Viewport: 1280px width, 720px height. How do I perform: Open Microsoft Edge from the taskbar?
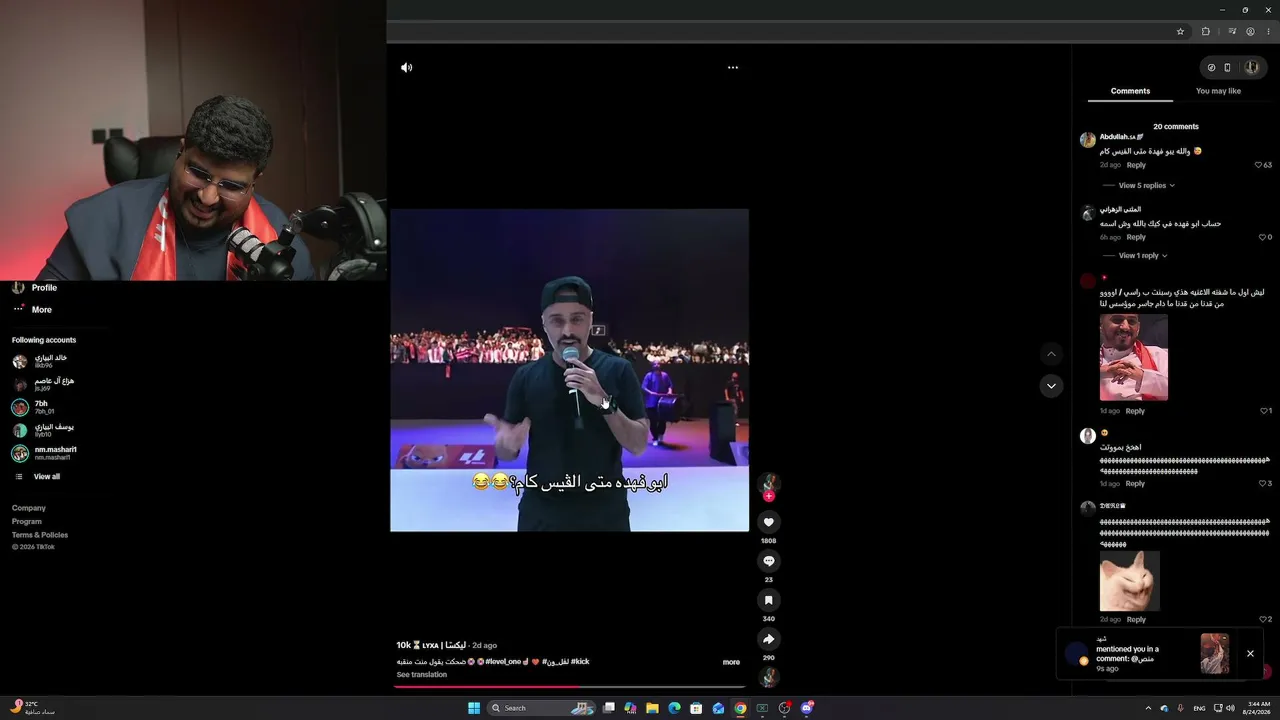674,708
